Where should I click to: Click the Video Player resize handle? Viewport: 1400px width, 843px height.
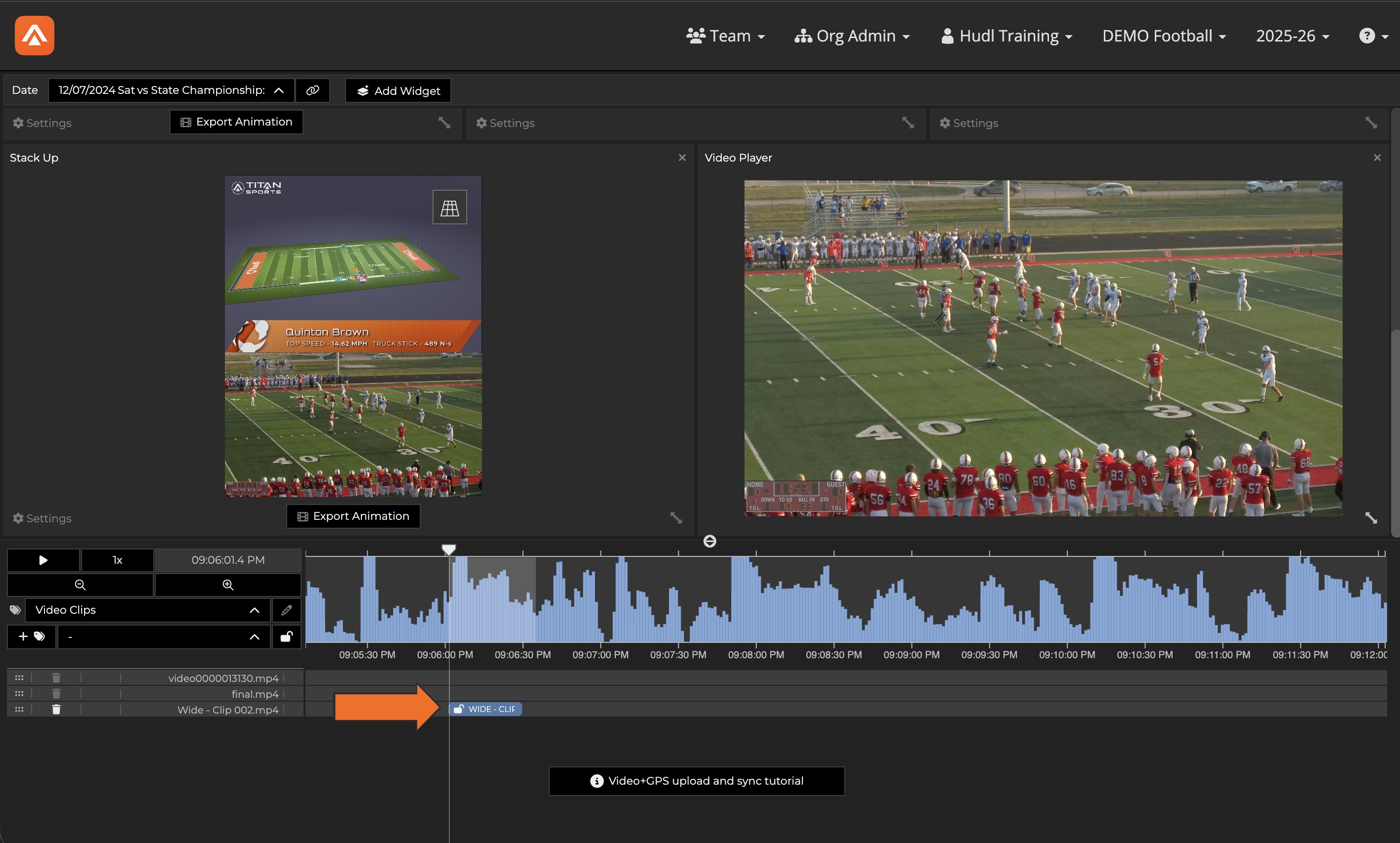[1371, 517]
